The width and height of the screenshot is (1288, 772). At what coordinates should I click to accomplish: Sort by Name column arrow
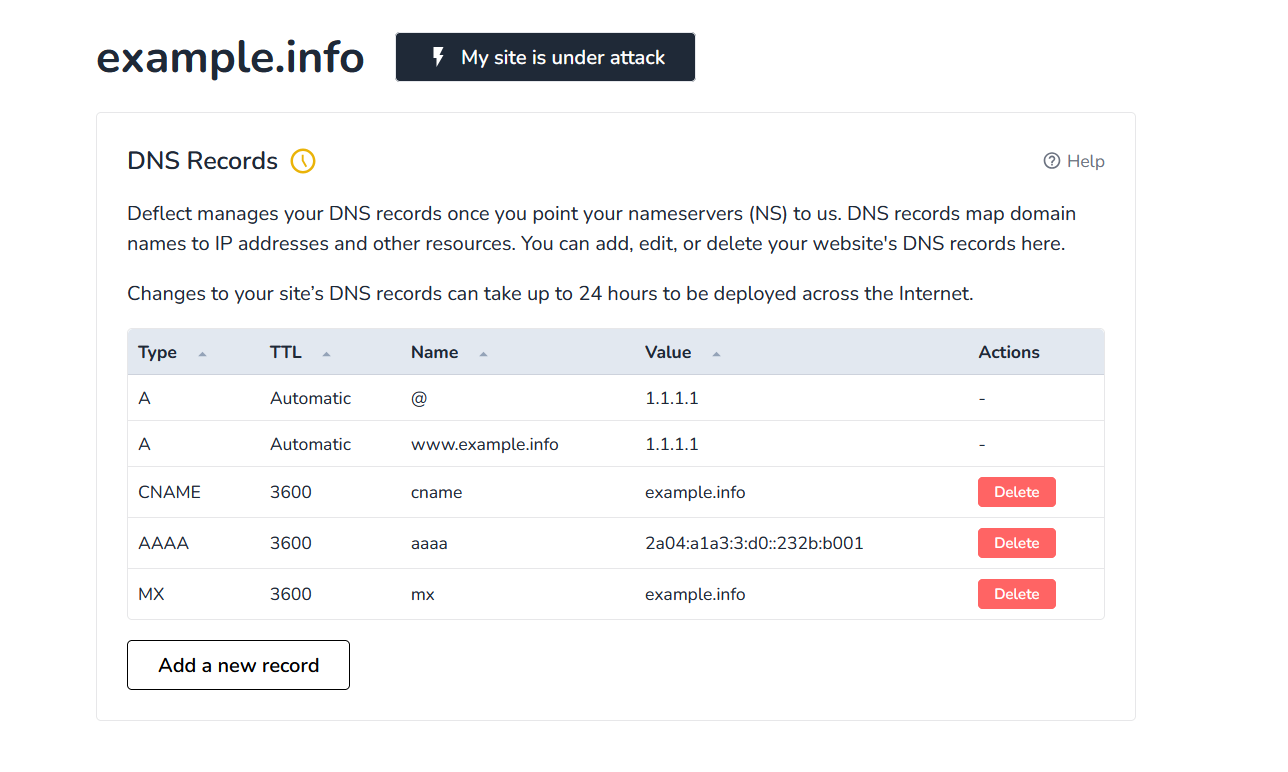click(x=483, y=353)
